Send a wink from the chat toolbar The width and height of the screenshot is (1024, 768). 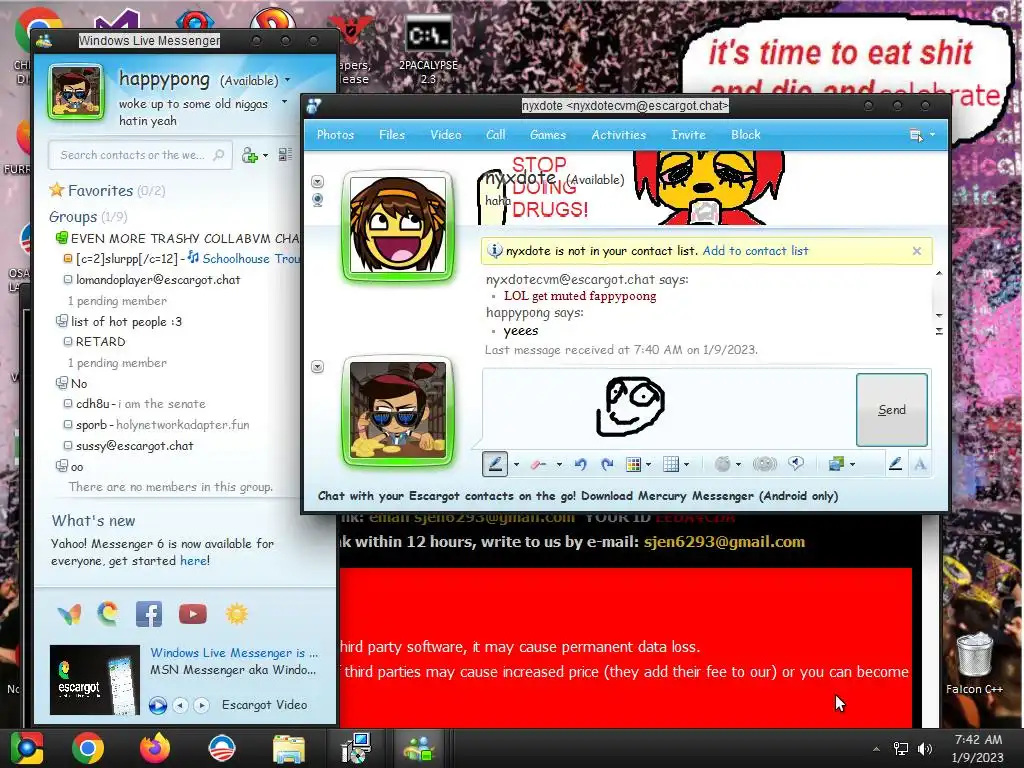[x=765, y=464]
